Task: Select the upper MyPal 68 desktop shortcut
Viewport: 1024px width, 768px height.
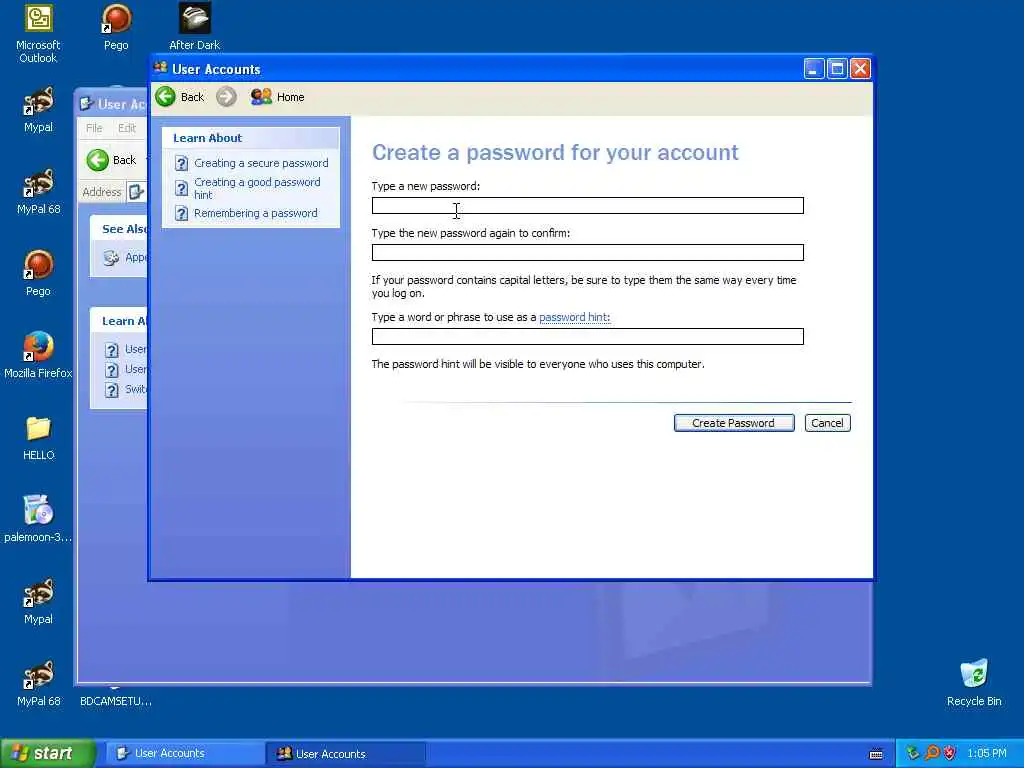Action: coord(39,192)
